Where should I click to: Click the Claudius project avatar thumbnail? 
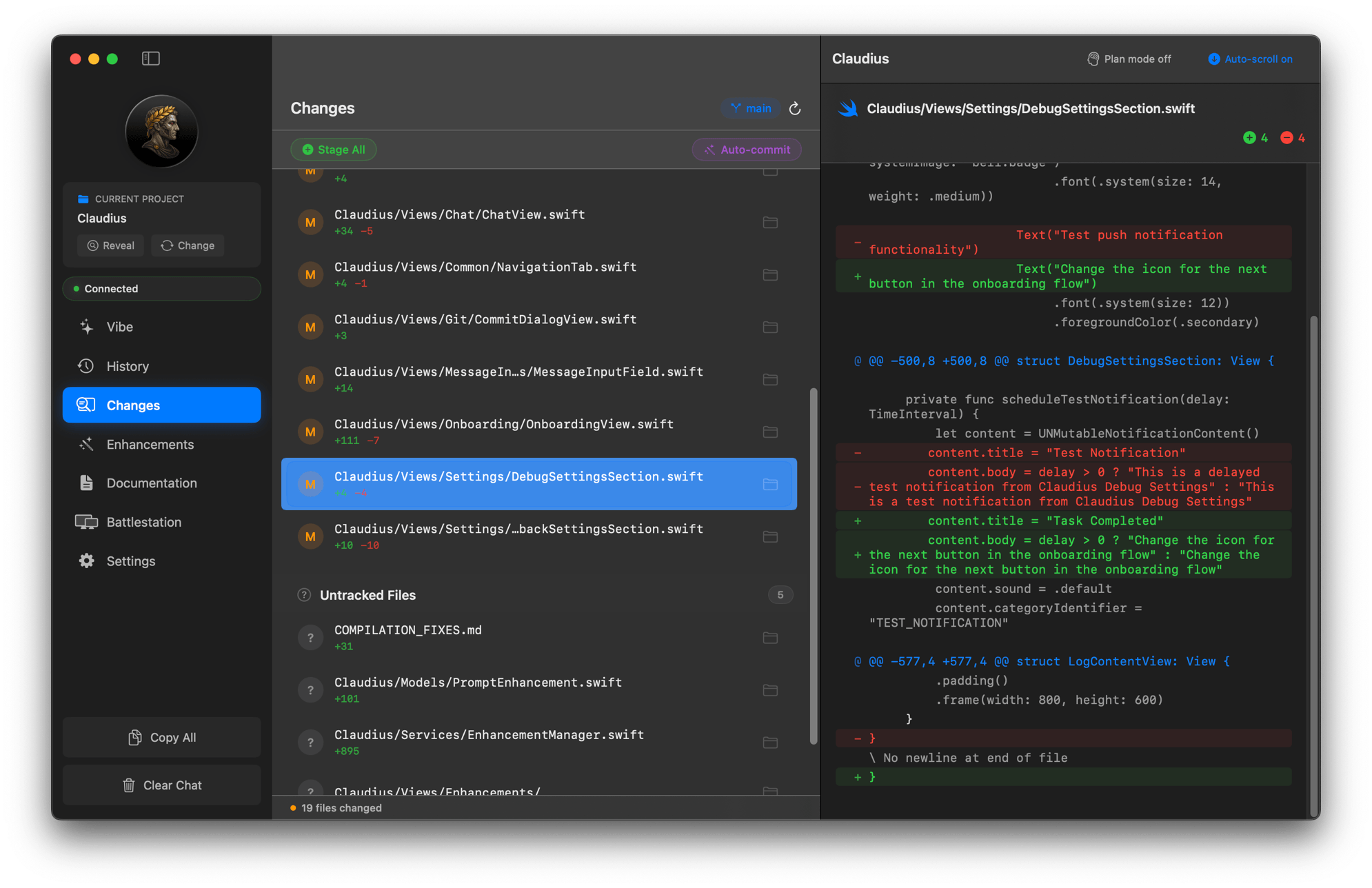click(x=161, y=131)
